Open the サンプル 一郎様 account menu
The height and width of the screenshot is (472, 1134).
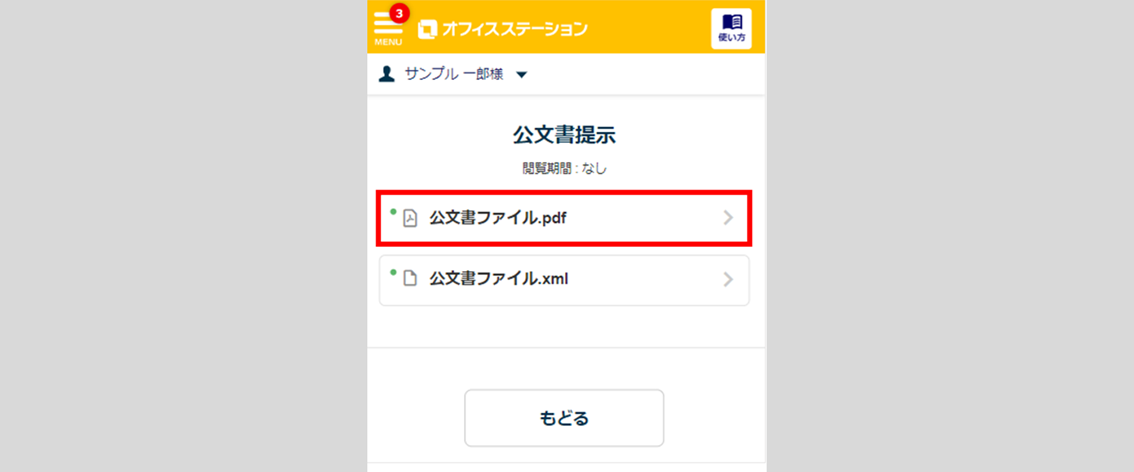coord(455,75)
